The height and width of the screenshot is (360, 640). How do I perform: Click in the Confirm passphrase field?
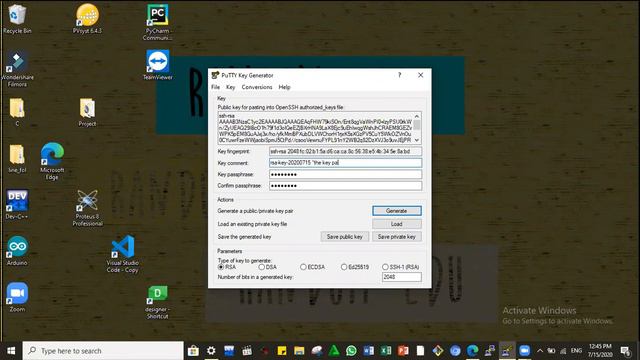[345, 186]
